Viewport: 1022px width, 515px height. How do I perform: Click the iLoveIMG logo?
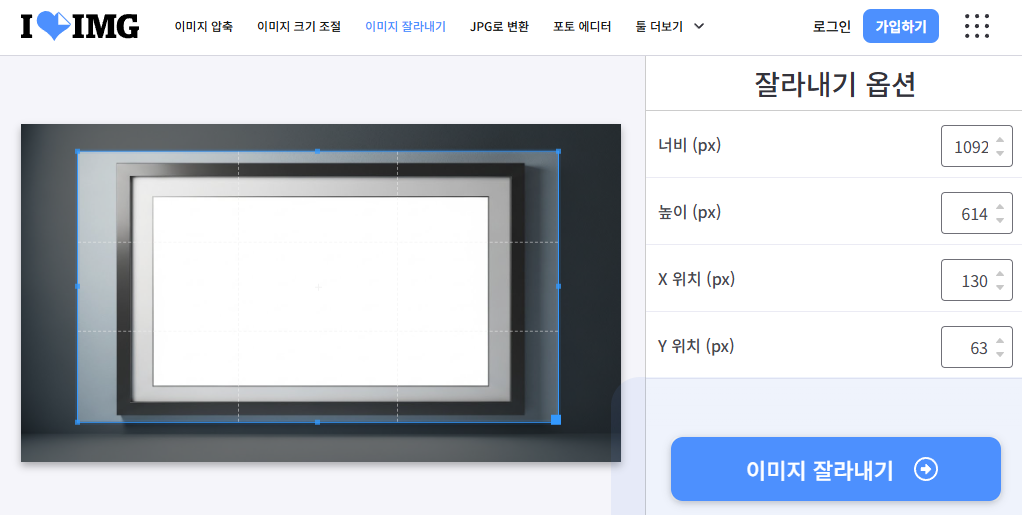80,27
